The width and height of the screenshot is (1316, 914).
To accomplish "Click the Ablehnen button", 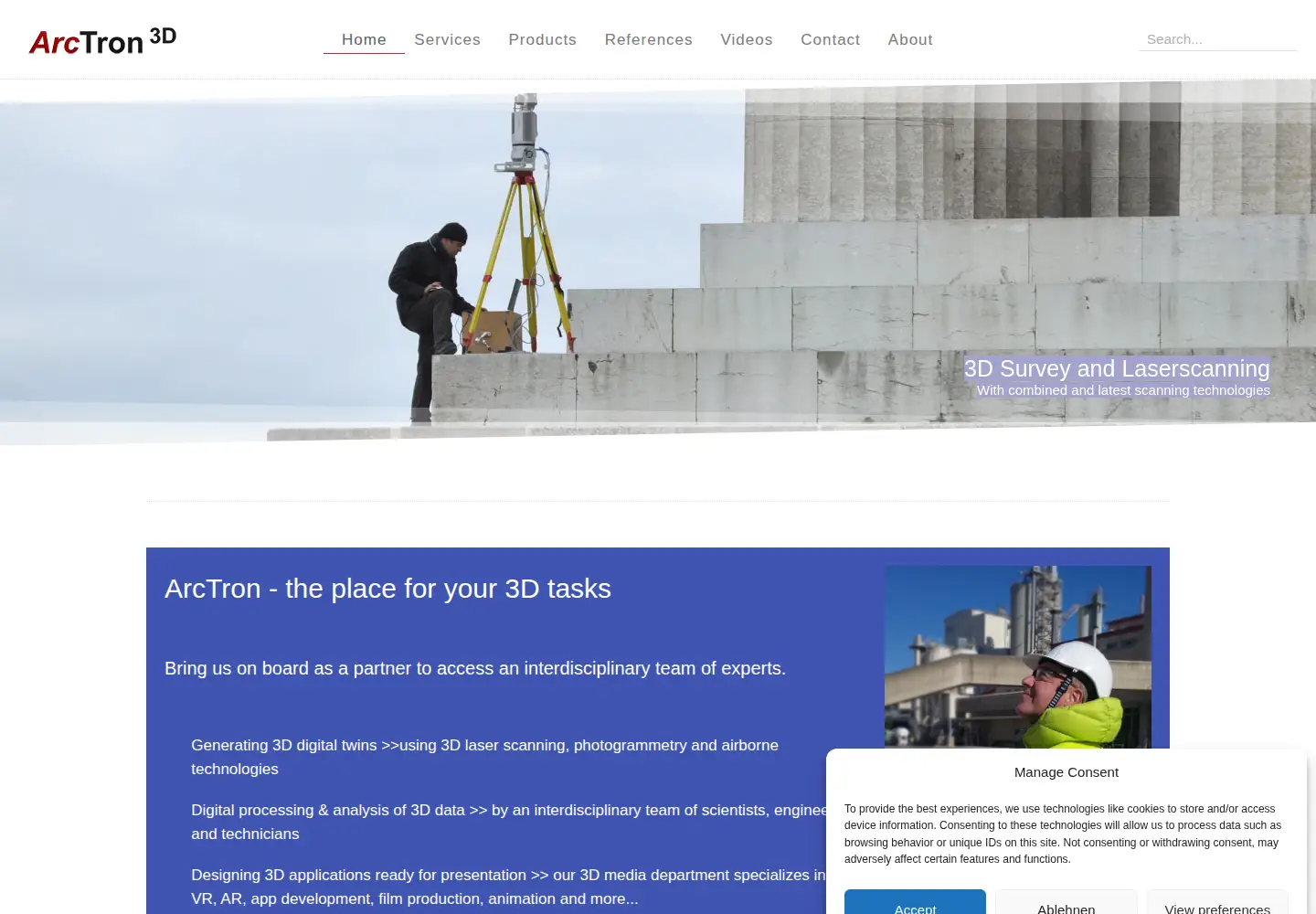I will coord(1066,902).
